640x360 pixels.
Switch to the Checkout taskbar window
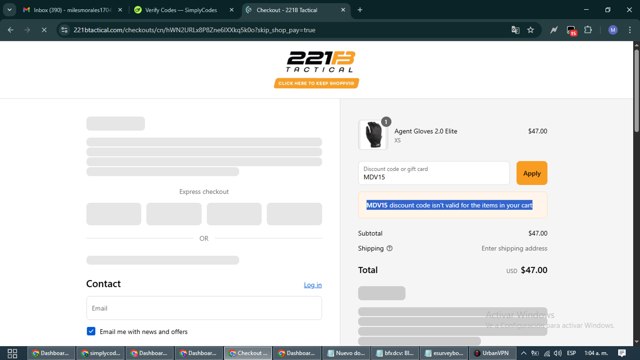(248, 353)
